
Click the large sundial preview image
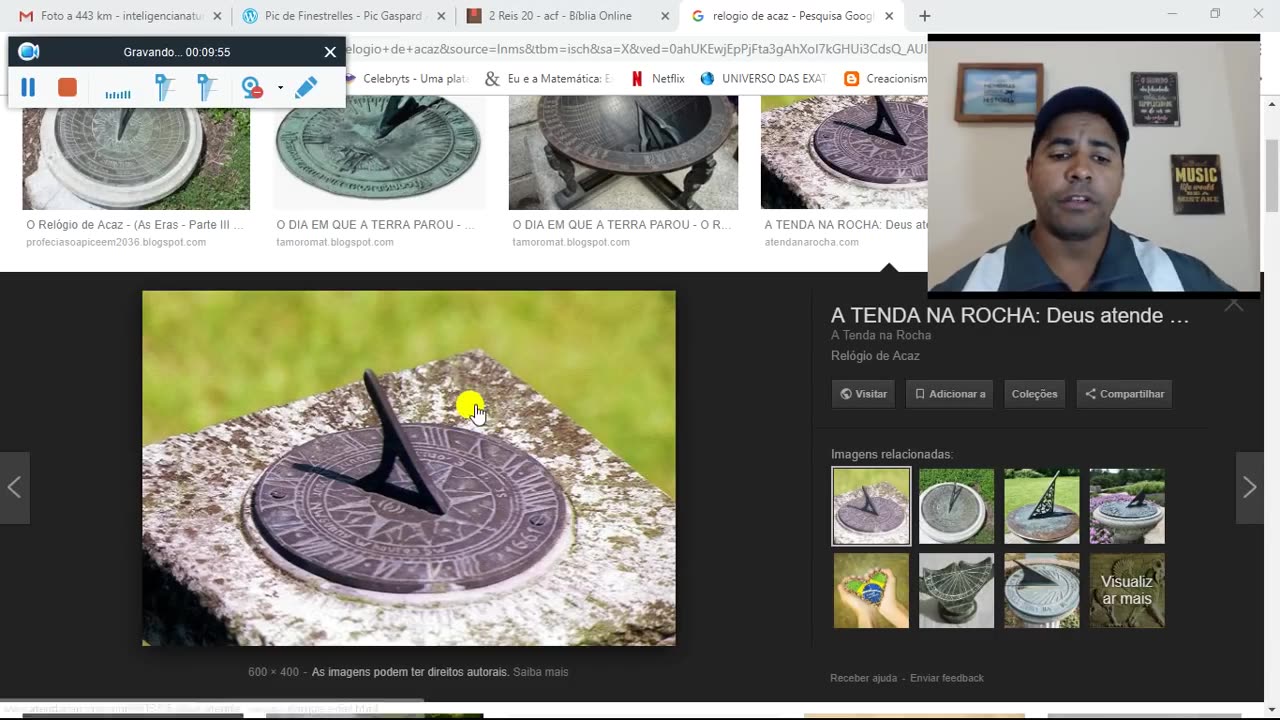click(409, 468)
